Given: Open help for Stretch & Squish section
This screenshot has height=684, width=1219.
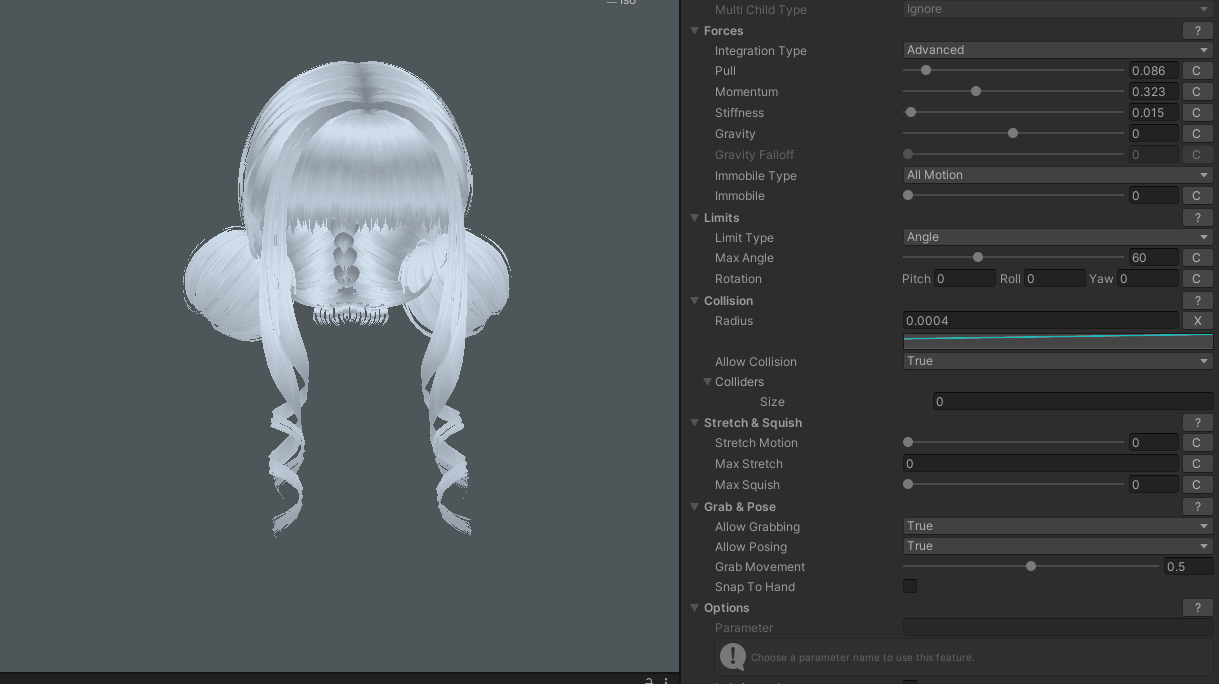Looking at the screenshot, I should (1197, 423).
